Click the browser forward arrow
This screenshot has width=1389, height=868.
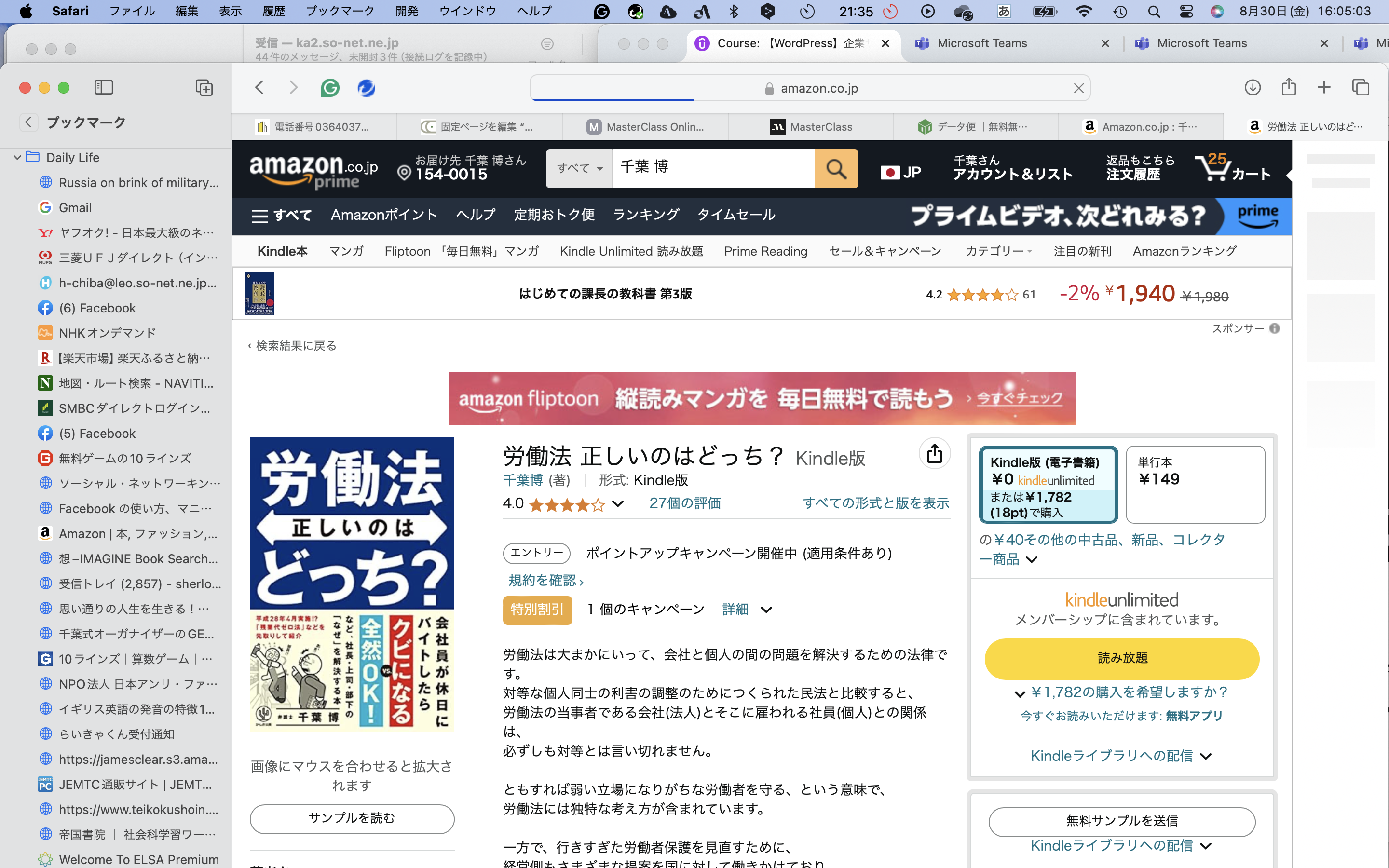point(293,87)
